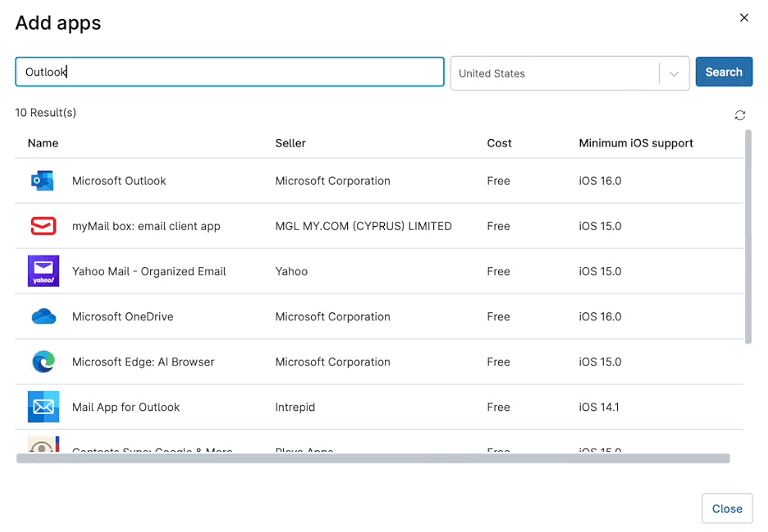This screenshot has height=532, width=768.
Task: Select Mail App for Outlook name
Action: pos(126,407)
